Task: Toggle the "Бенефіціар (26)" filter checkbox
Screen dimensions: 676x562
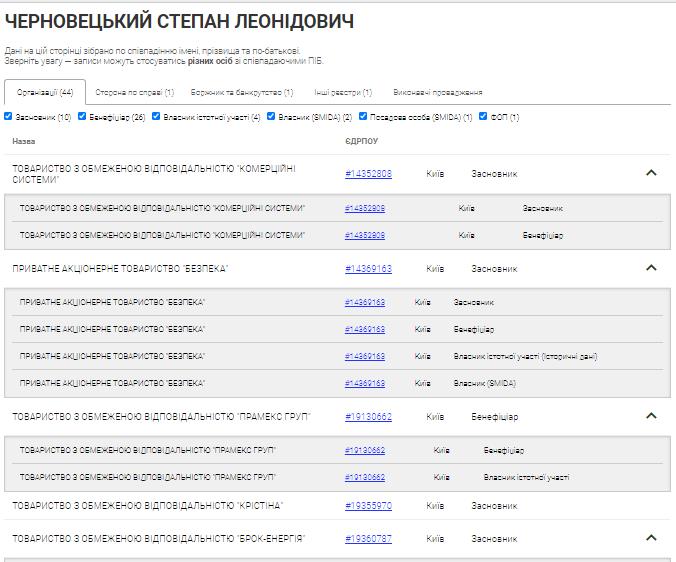Action: click(82, 117)
